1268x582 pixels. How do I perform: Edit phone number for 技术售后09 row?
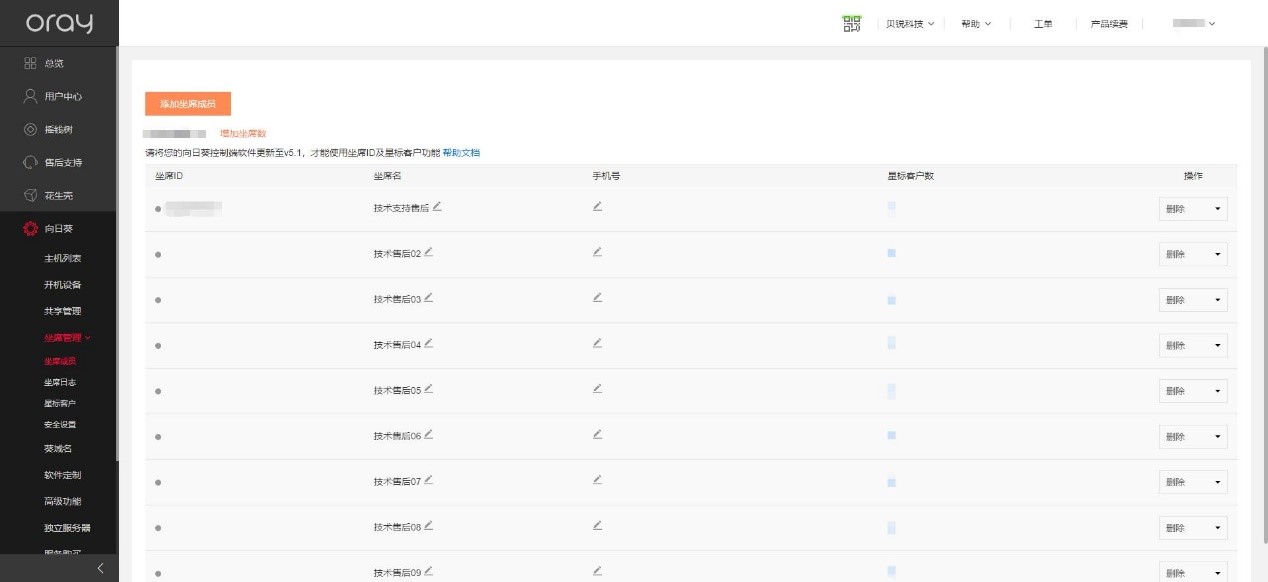[x=597, y=571]
